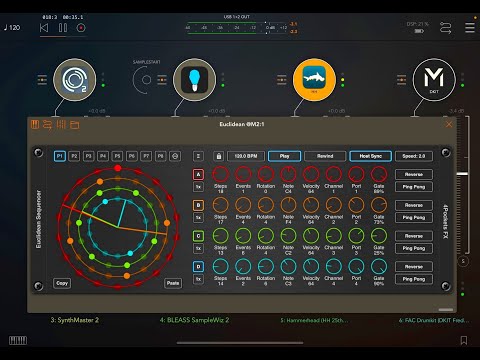Open presets folder icon in Euclidean toolbar
The width and height of the screenshot is (480, 360).
click(75, 125)
